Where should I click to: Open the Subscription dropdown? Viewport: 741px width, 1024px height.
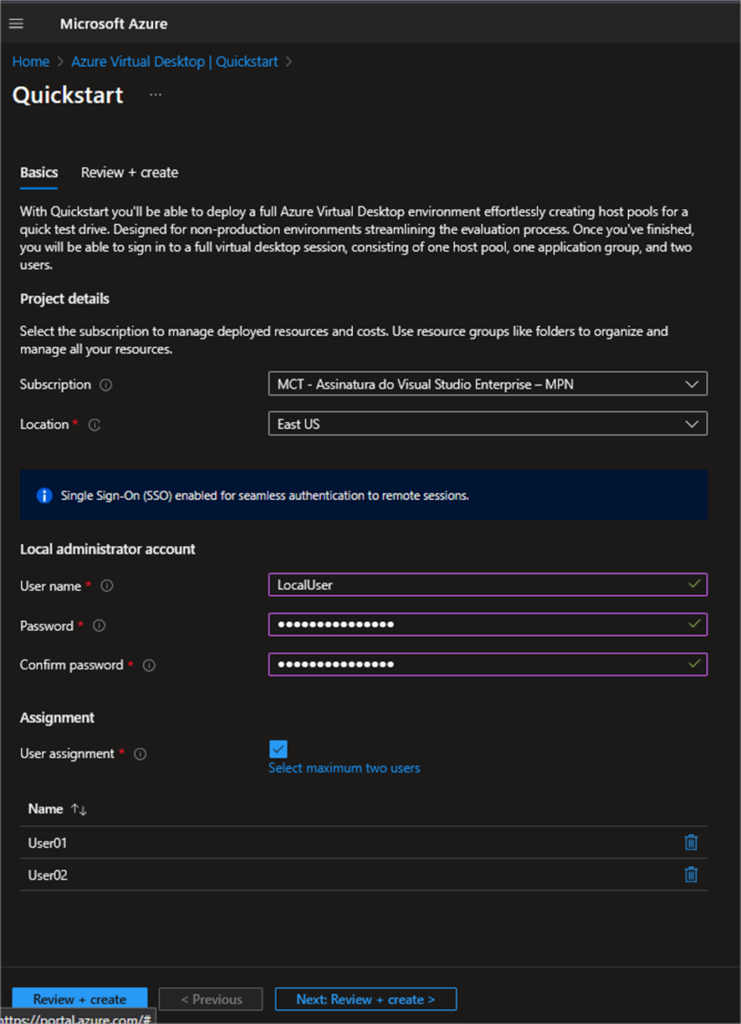488,384
